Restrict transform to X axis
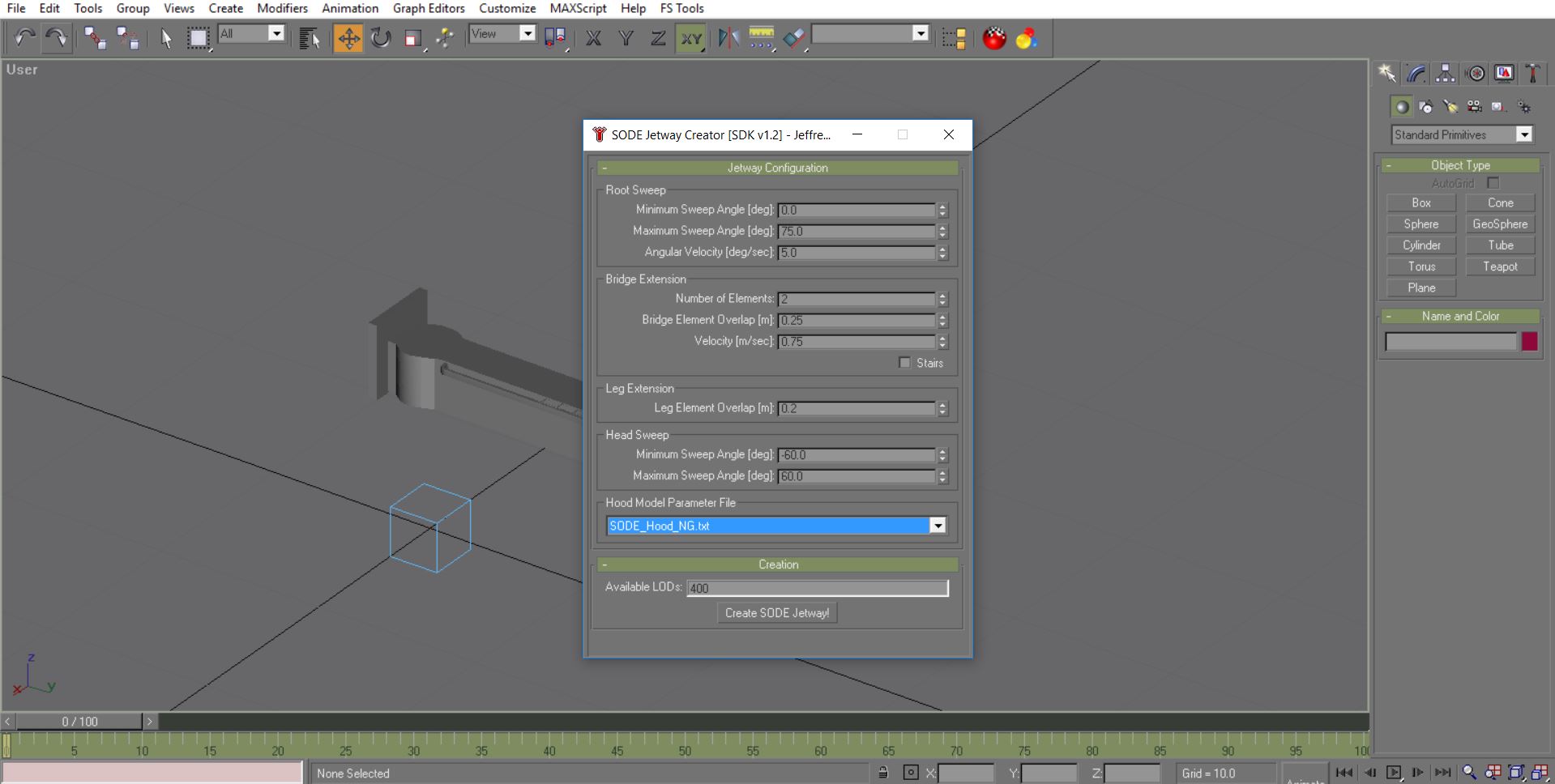This screenshot has width=1555, height=784. coord(593,38)
